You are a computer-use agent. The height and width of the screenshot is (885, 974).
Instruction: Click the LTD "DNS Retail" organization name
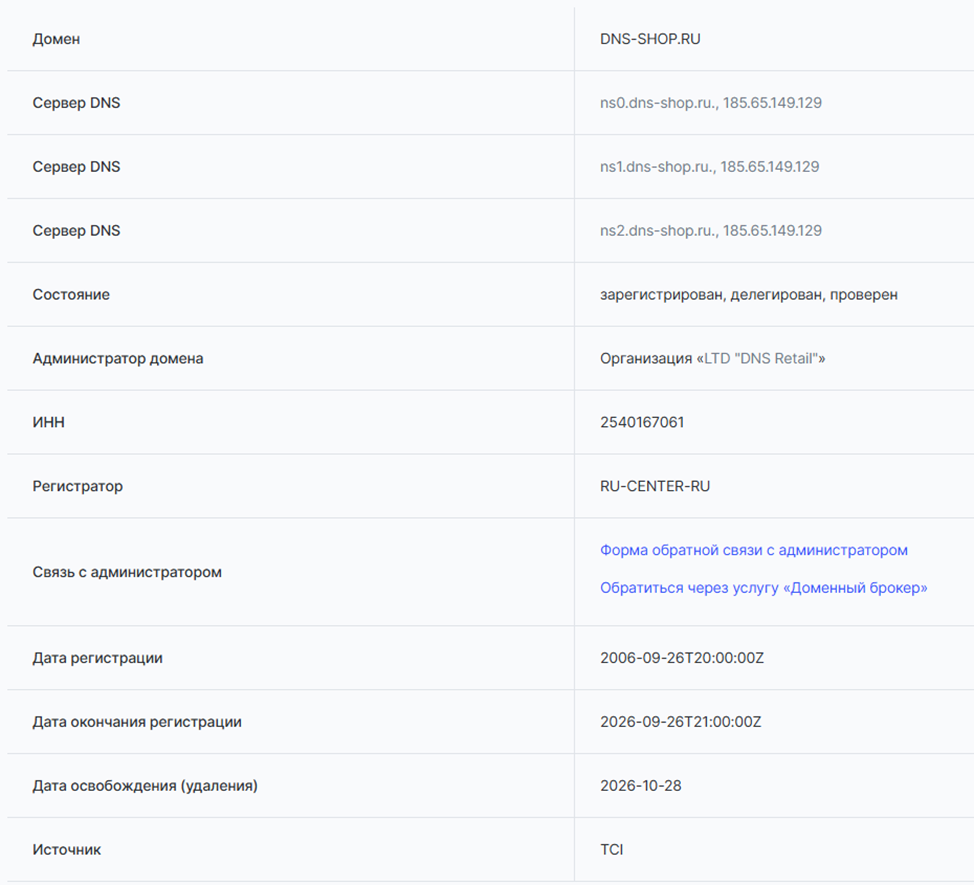point(761,358)
